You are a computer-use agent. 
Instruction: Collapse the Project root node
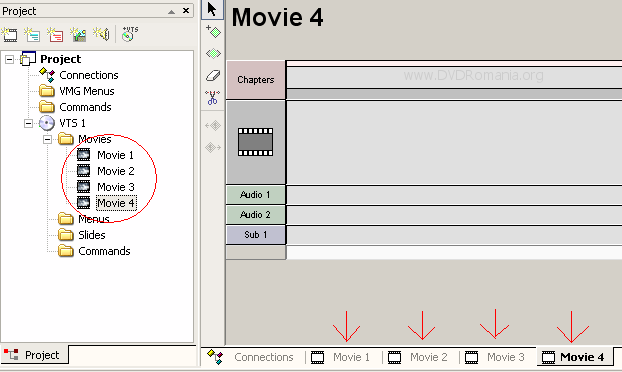9,59
